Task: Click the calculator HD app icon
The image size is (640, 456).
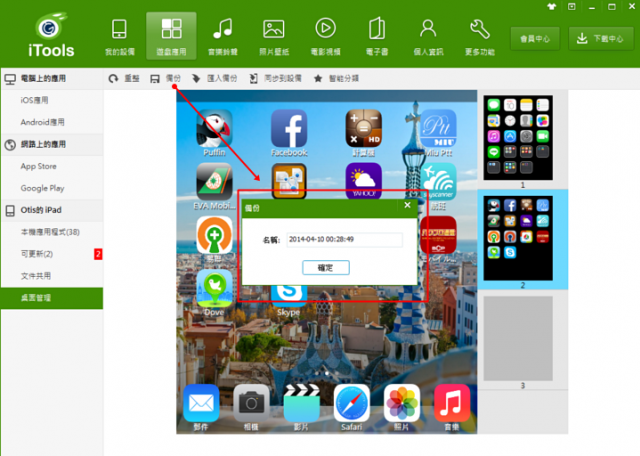Action: tap(364, 129)
